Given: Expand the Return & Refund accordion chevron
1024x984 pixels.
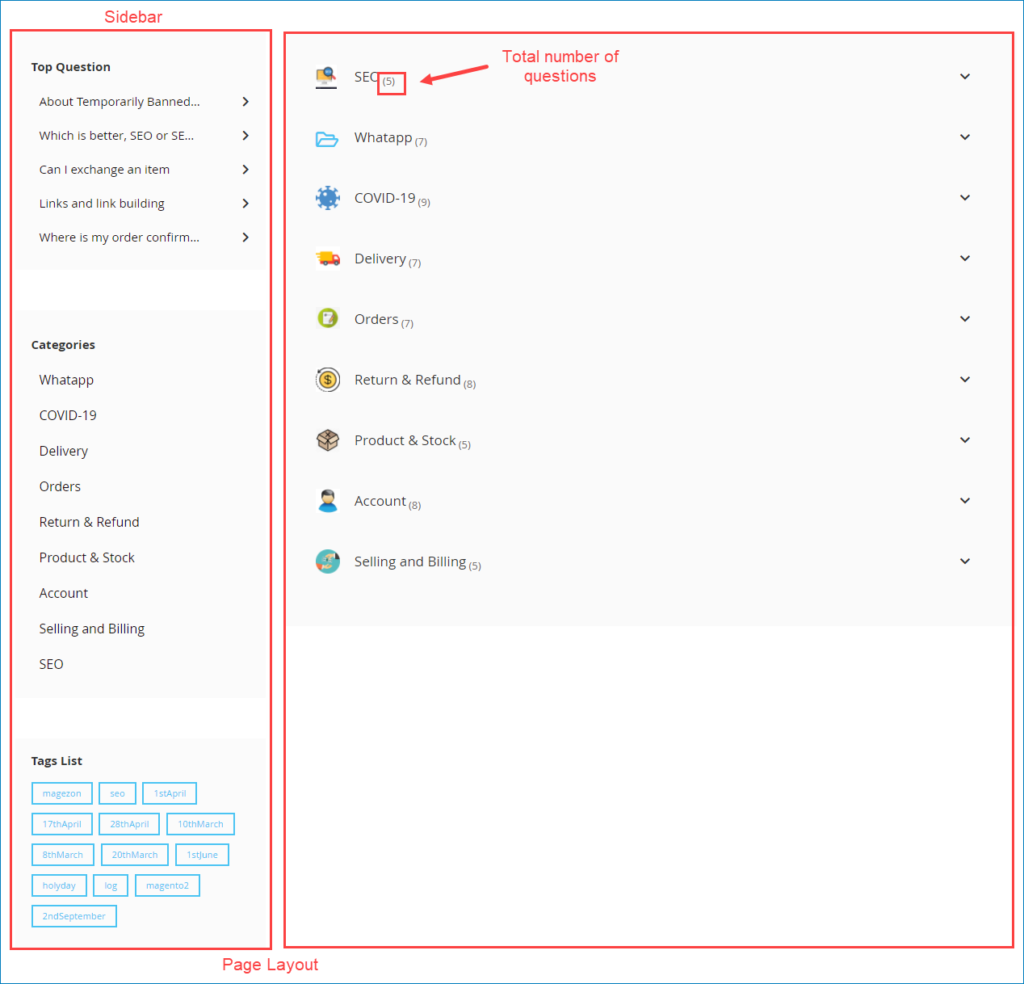Looking at the screenshot, I should (x=965, y=379).
